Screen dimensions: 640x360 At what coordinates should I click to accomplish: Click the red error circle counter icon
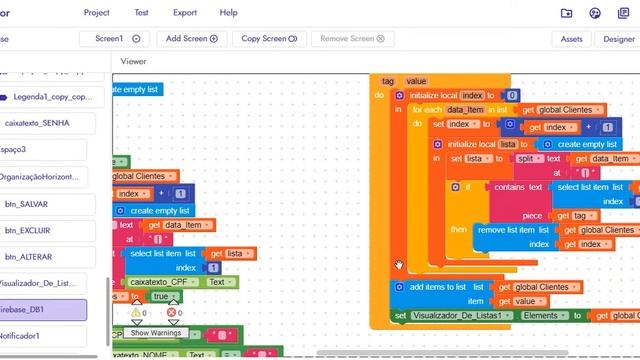[x=171, y=313]
